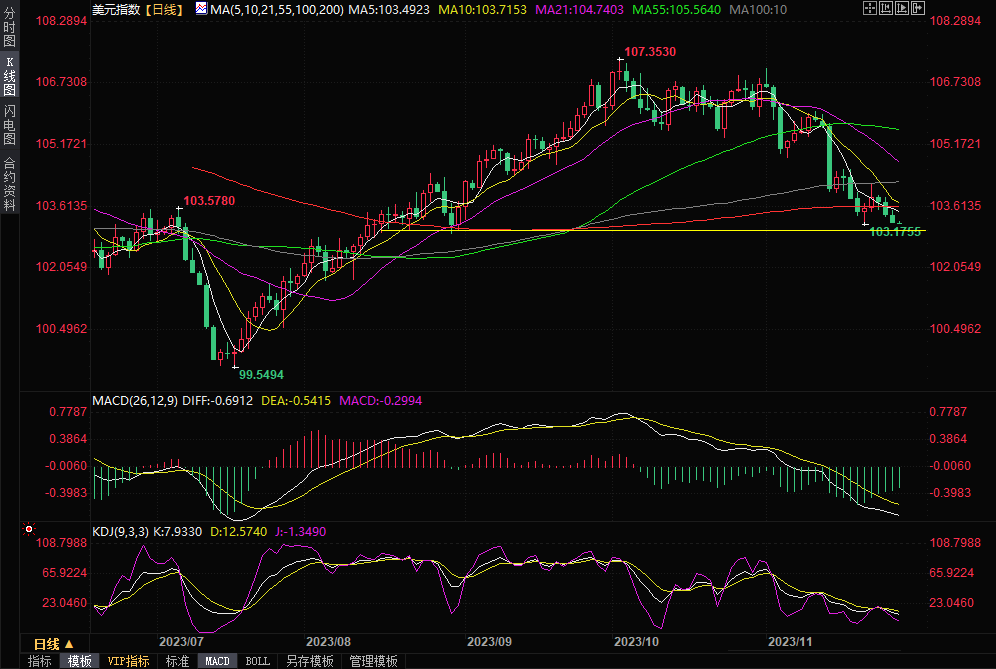This screenshot has height=669, width=996.
Task: Click the red sun marker beside KDJ
Action: 29,529
